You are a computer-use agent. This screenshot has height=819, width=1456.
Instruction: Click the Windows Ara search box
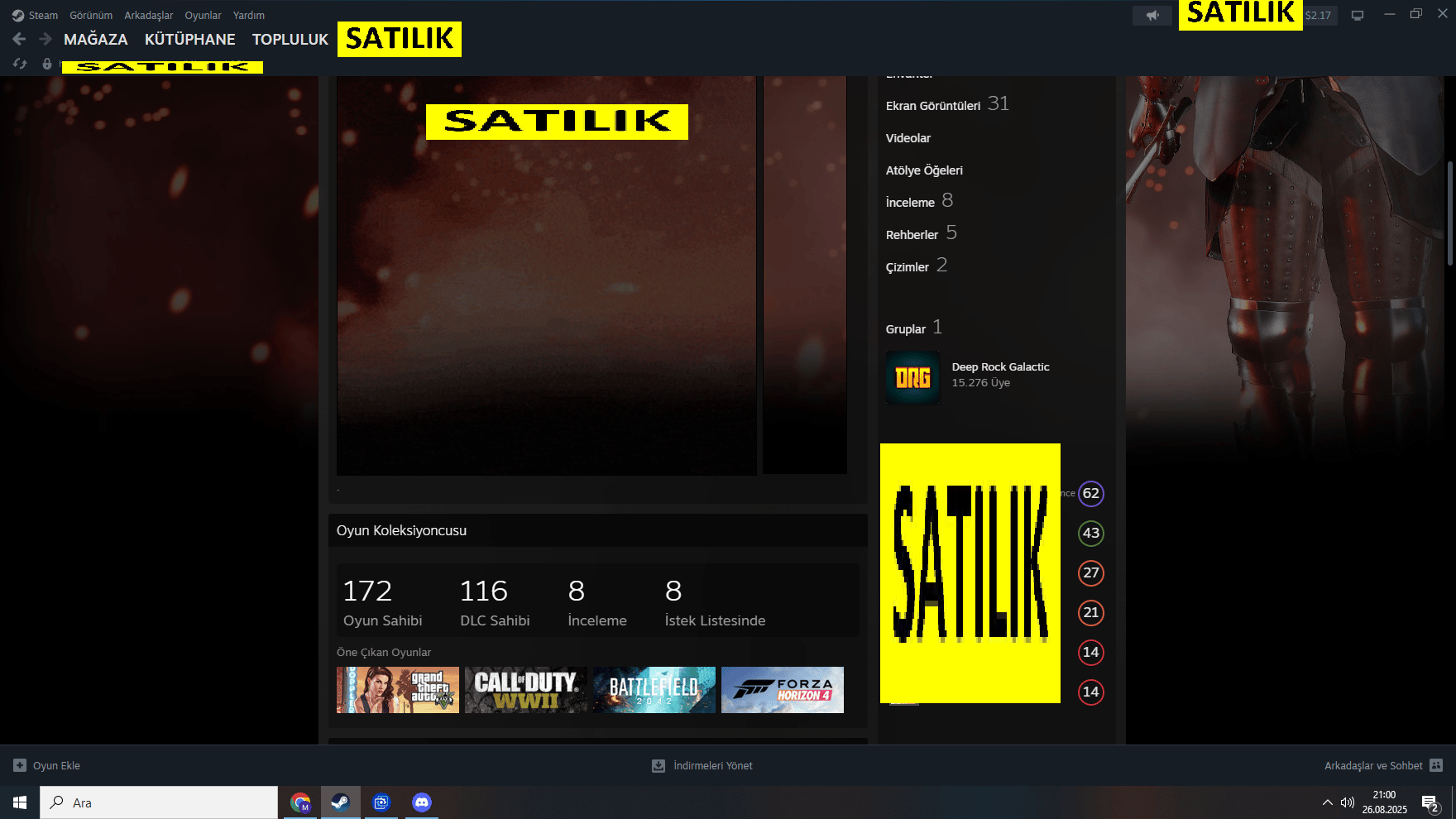tap(159, 802)
